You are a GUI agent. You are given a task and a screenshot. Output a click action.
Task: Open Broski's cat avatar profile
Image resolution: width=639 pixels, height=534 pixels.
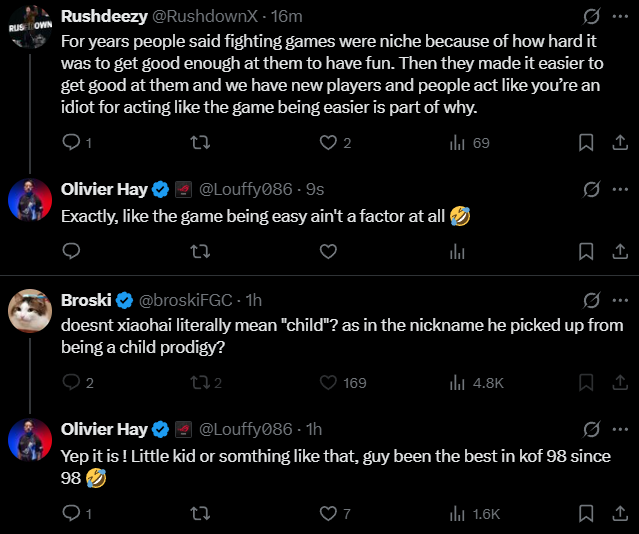[x=29, y=310]
